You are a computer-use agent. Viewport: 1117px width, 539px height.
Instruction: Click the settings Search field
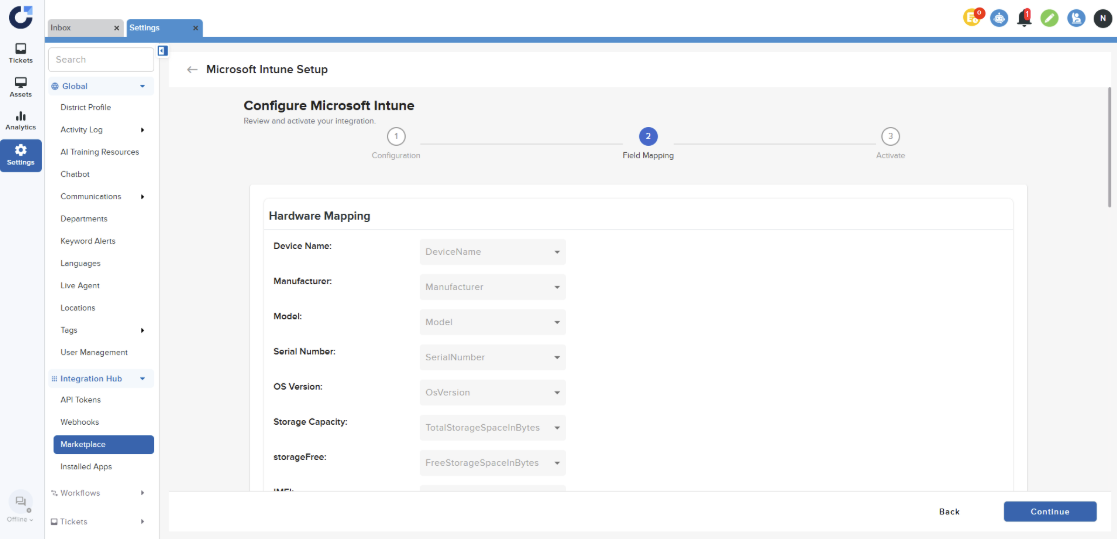pos(101,60)
